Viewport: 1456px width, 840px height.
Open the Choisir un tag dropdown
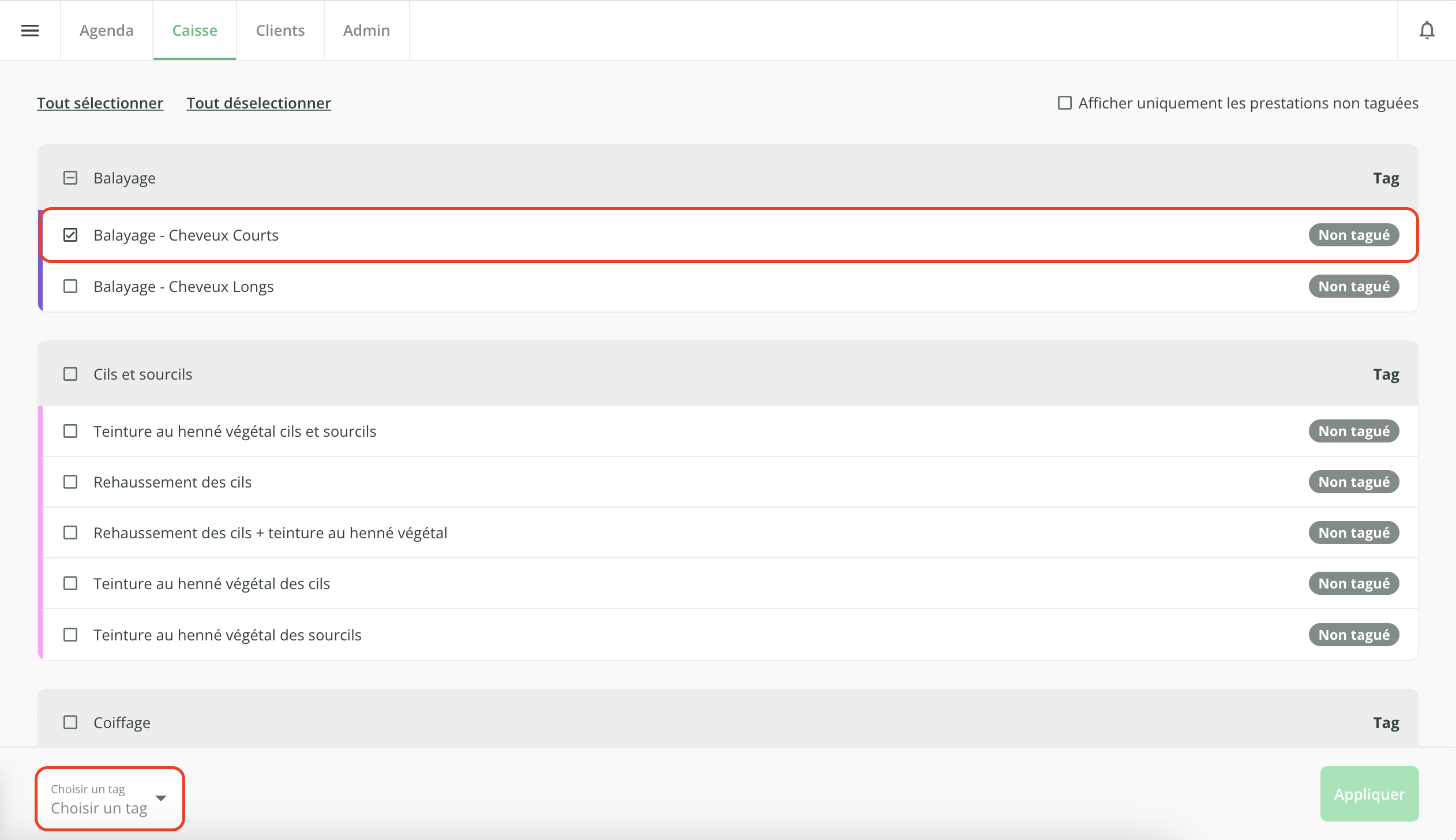pyautogui.click(x=110, y=798)
